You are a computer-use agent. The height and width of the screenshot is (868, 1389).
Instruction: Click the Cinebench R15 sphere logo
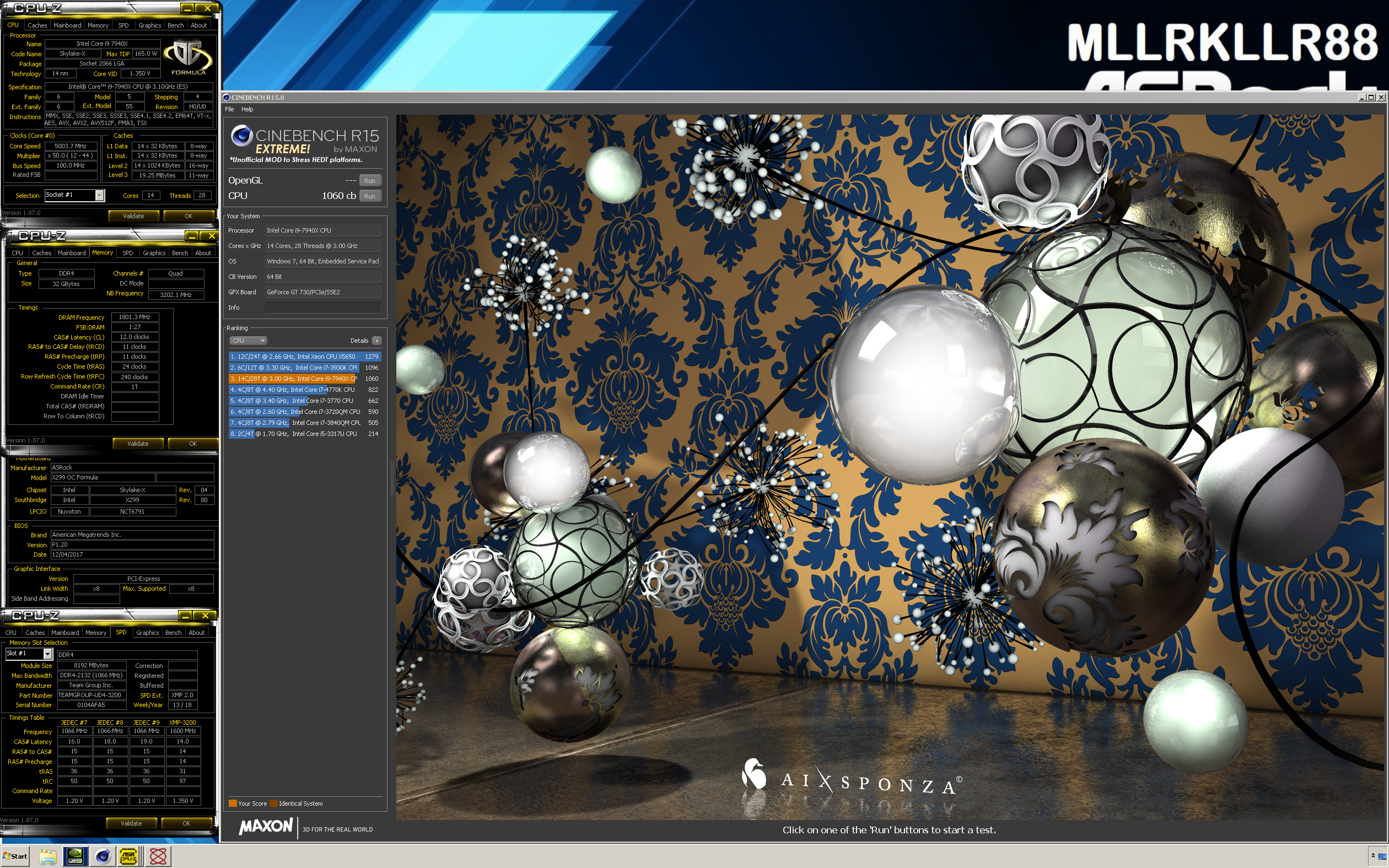[241, 136]
